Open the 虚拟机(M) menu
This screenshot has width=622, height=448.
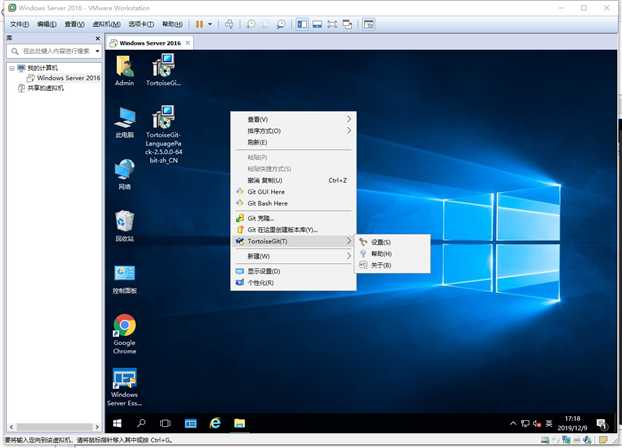coord(106,24)
